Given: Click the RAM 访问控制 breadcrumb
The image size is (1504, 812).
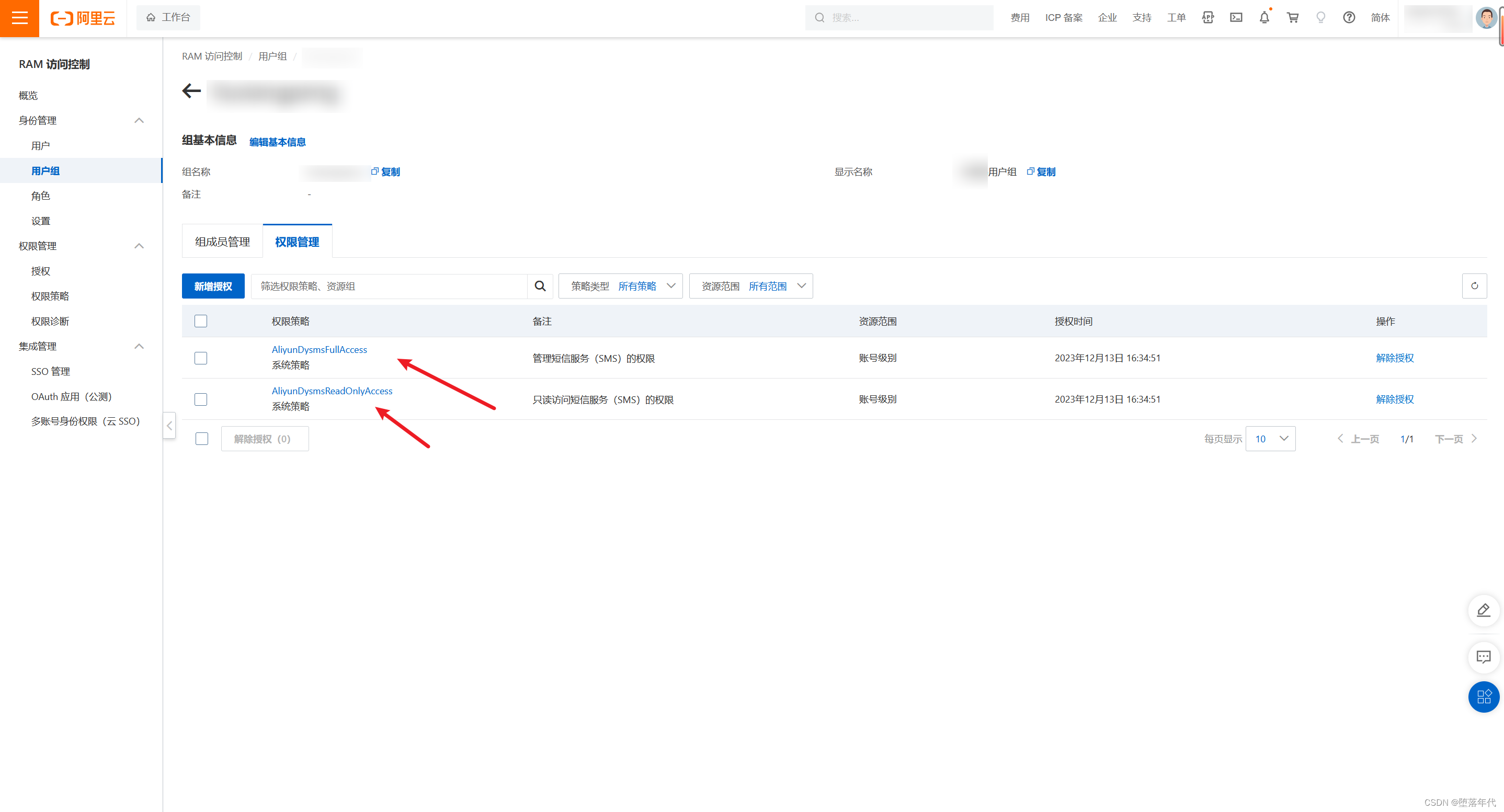Looking at the screenshot, I should [212, 56].
